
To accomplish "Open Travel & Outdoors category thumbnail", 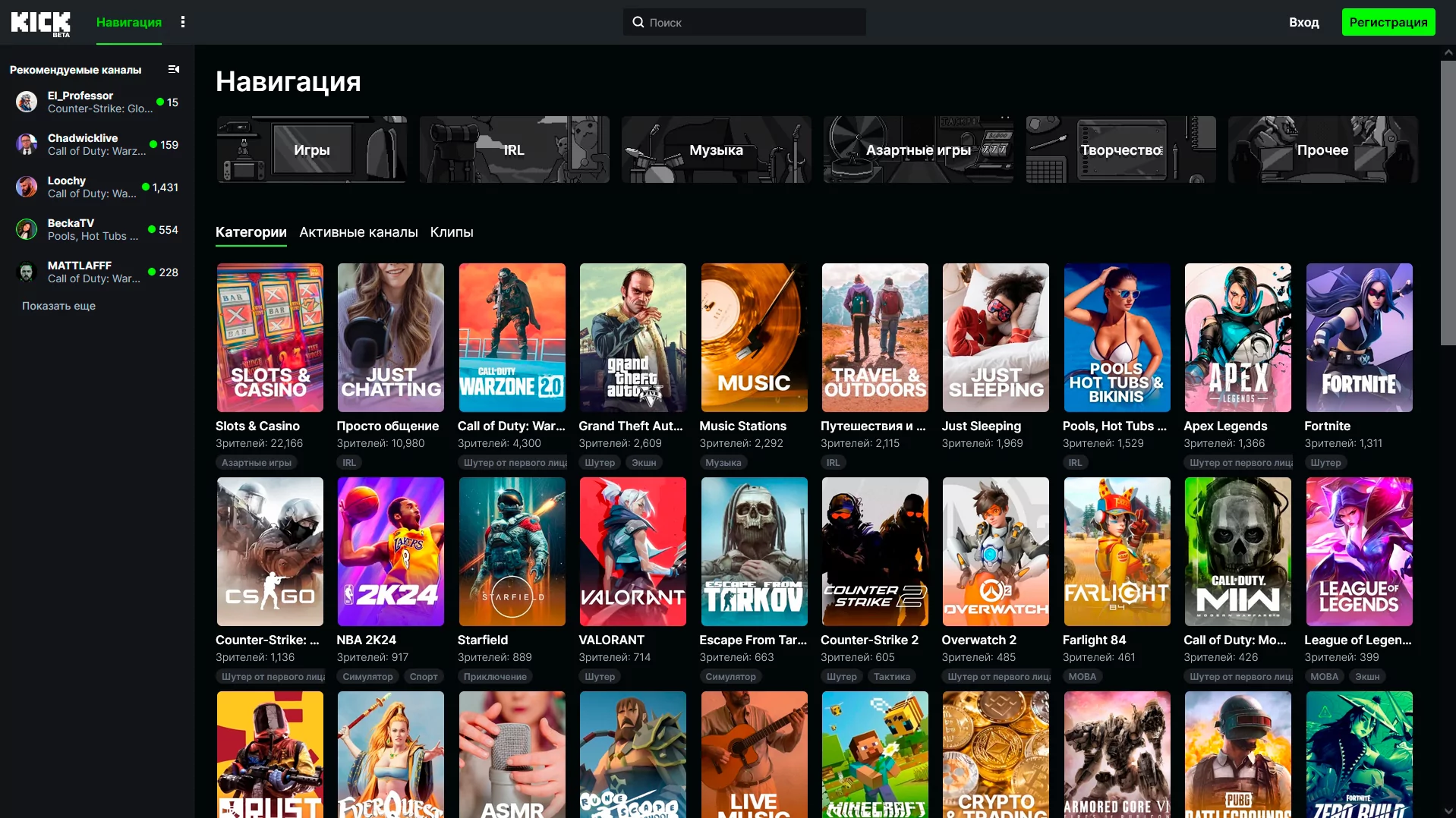I will (x=875, y=338).
